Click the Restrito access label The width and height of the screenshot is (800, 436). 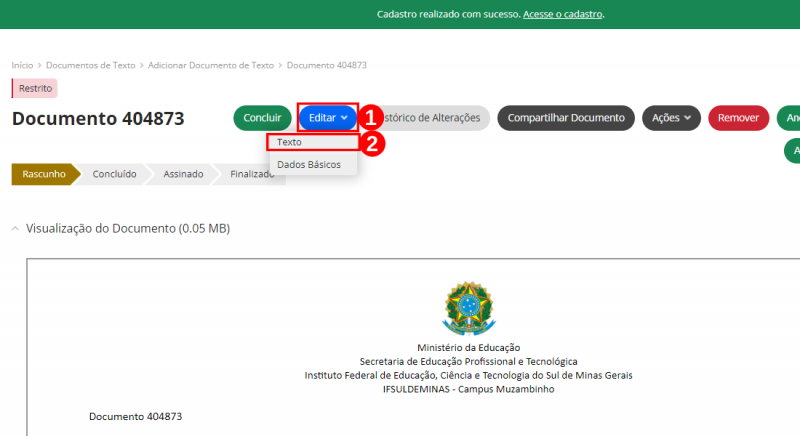(35, 88)
